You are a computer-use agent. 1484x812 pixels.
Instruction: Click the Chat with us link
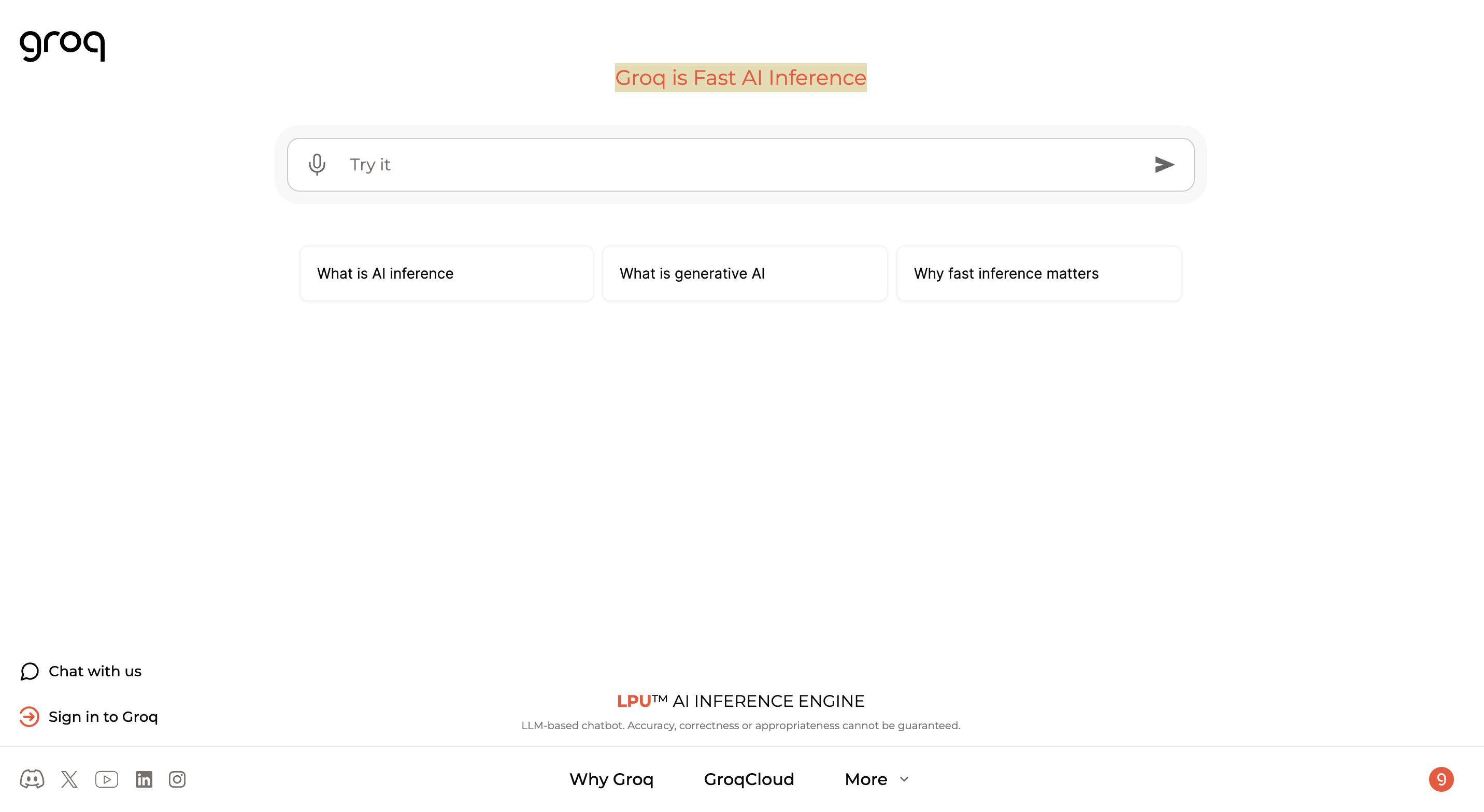click(95, 672)
